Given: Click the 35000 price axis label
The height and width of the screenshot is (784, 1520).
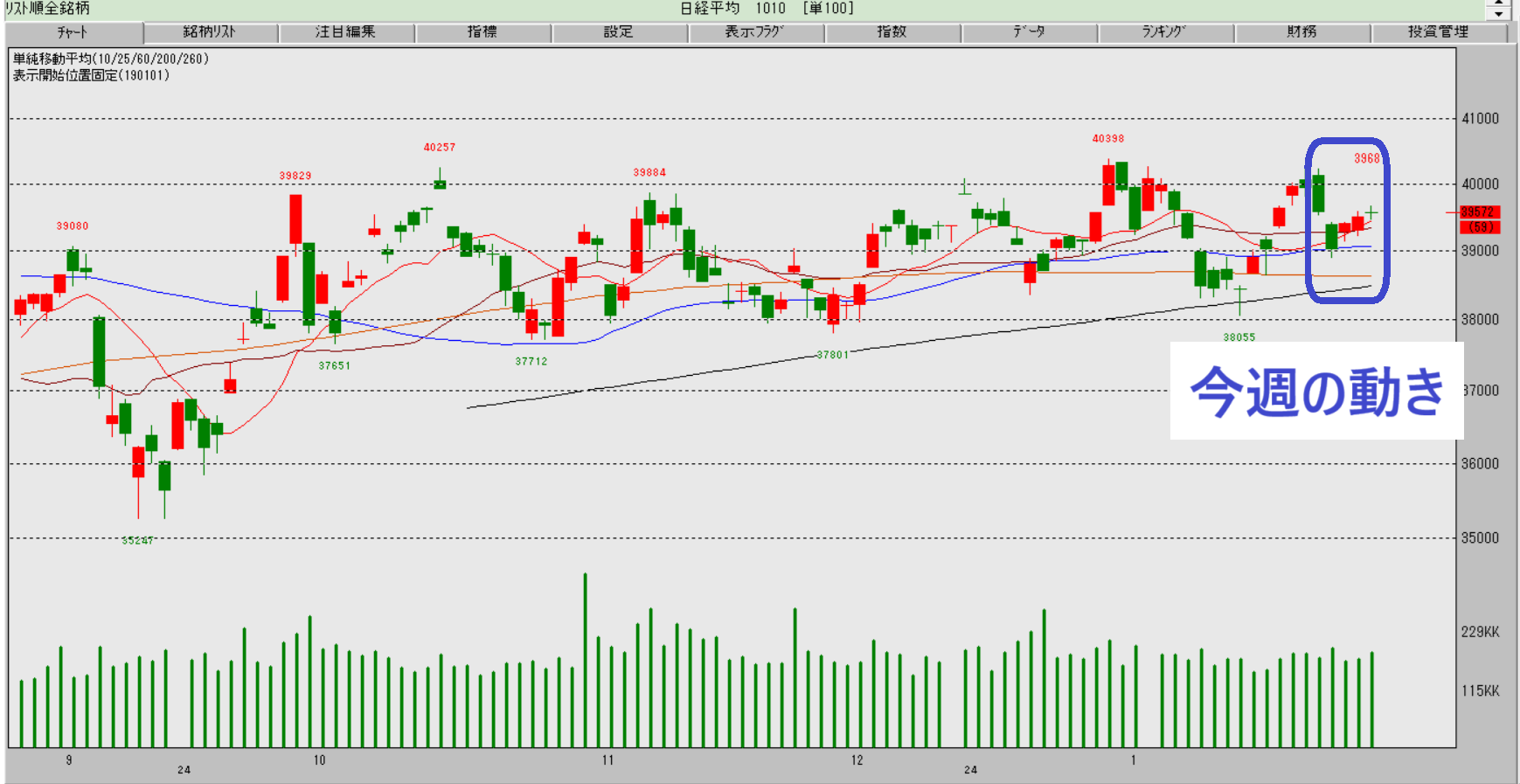Looking at the screenshot, I should tap(1481, 538).
